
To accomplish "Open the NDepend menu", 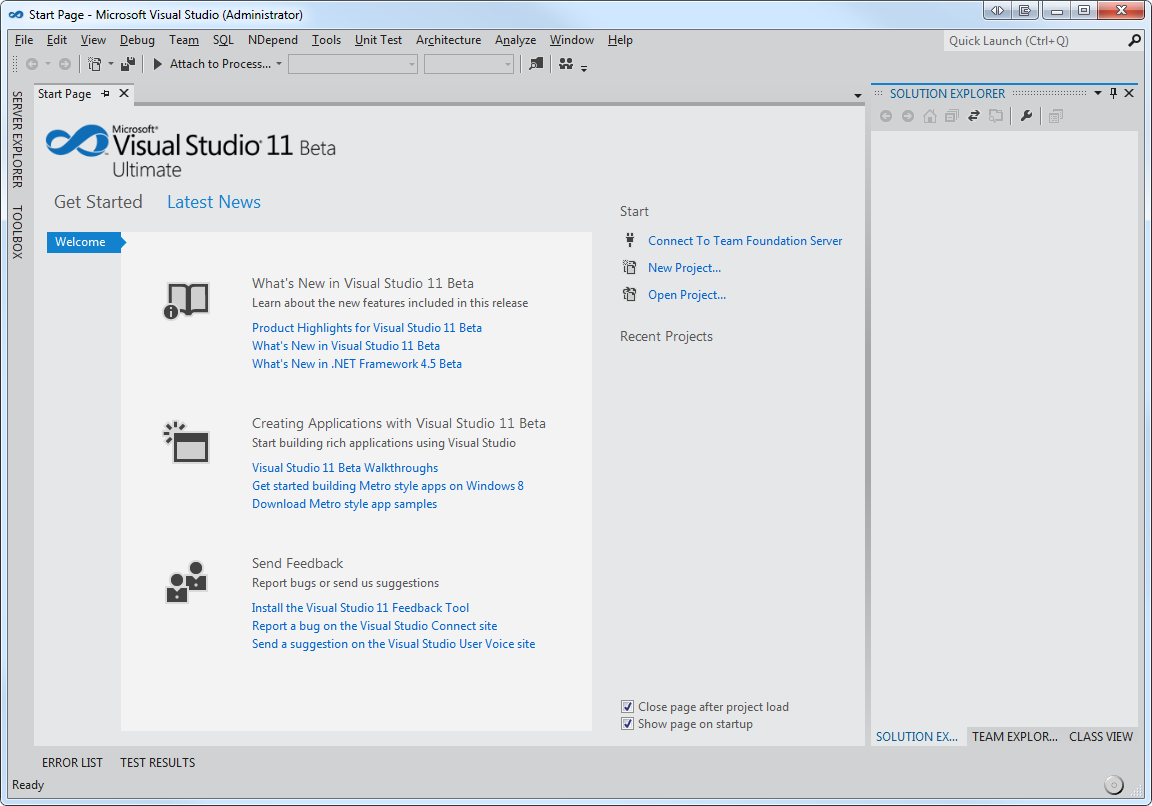I will 273,40.
